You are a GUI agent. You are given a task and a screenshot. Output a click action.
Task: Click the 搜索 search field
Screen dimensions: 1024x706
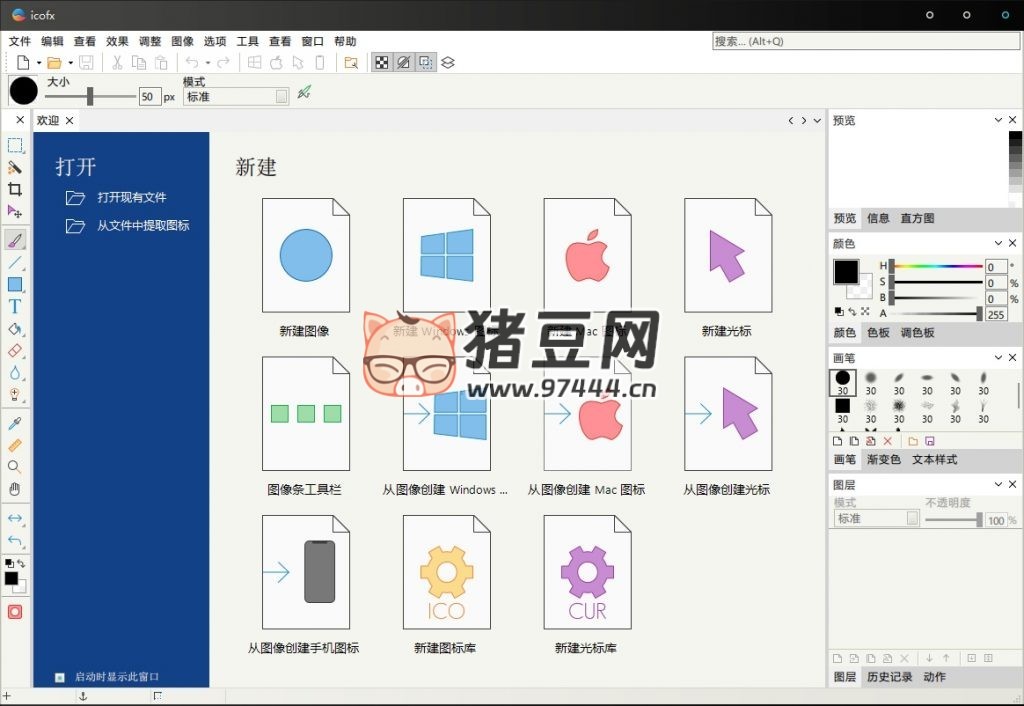866,42
